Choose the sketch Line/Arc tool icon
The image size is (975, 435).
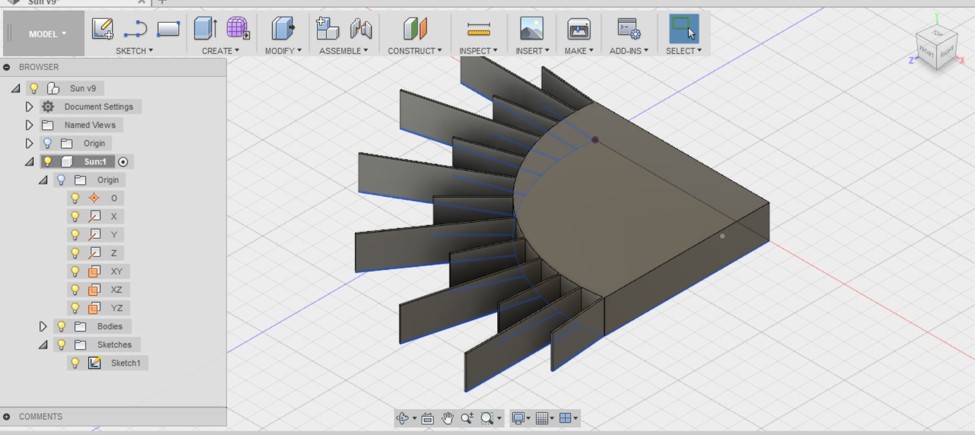pos(135,29)
